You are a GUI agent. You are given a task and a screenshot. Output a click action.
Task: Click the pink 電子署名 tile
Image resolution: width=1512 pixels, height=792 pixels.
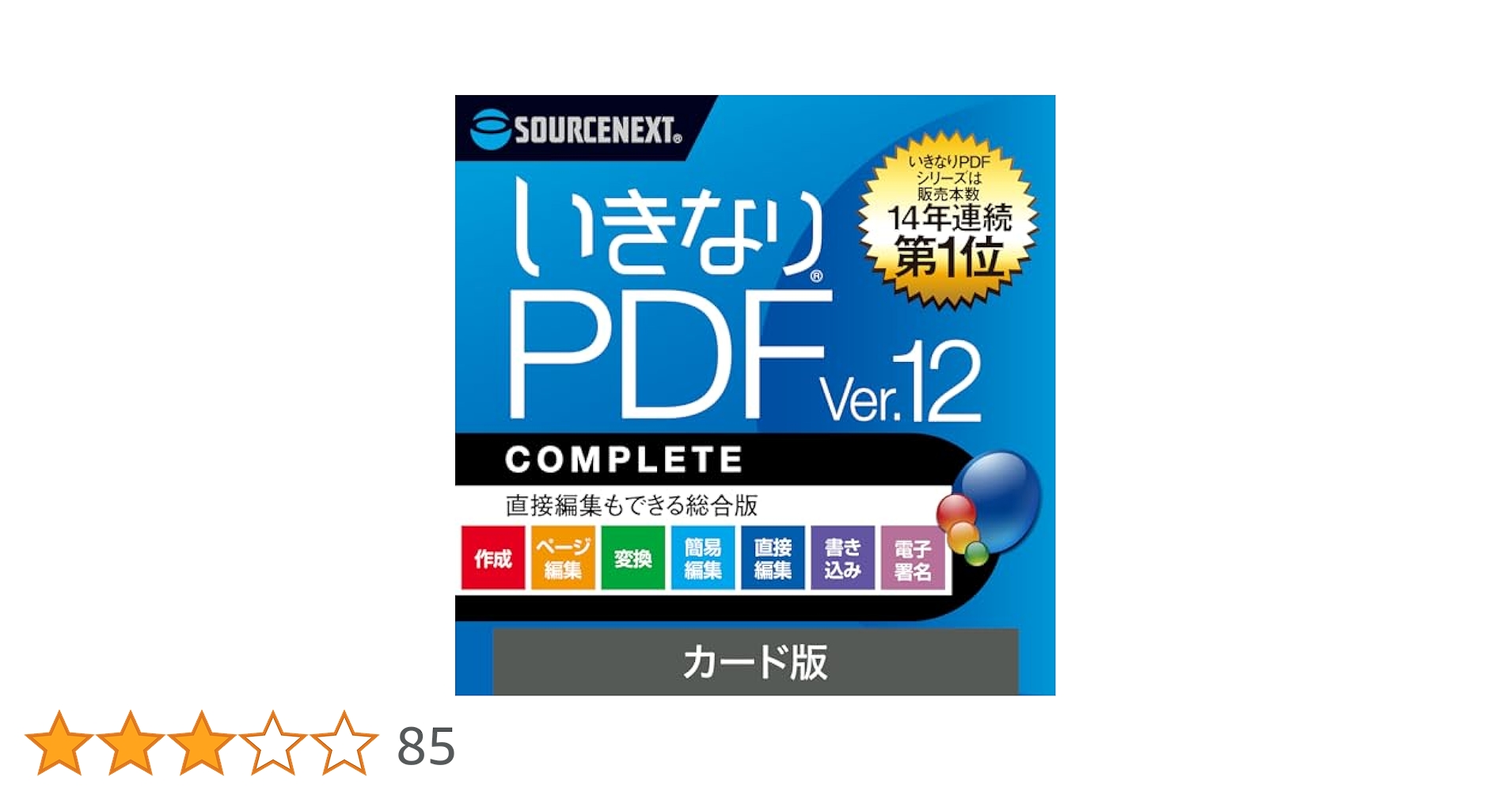coord(913,558)
